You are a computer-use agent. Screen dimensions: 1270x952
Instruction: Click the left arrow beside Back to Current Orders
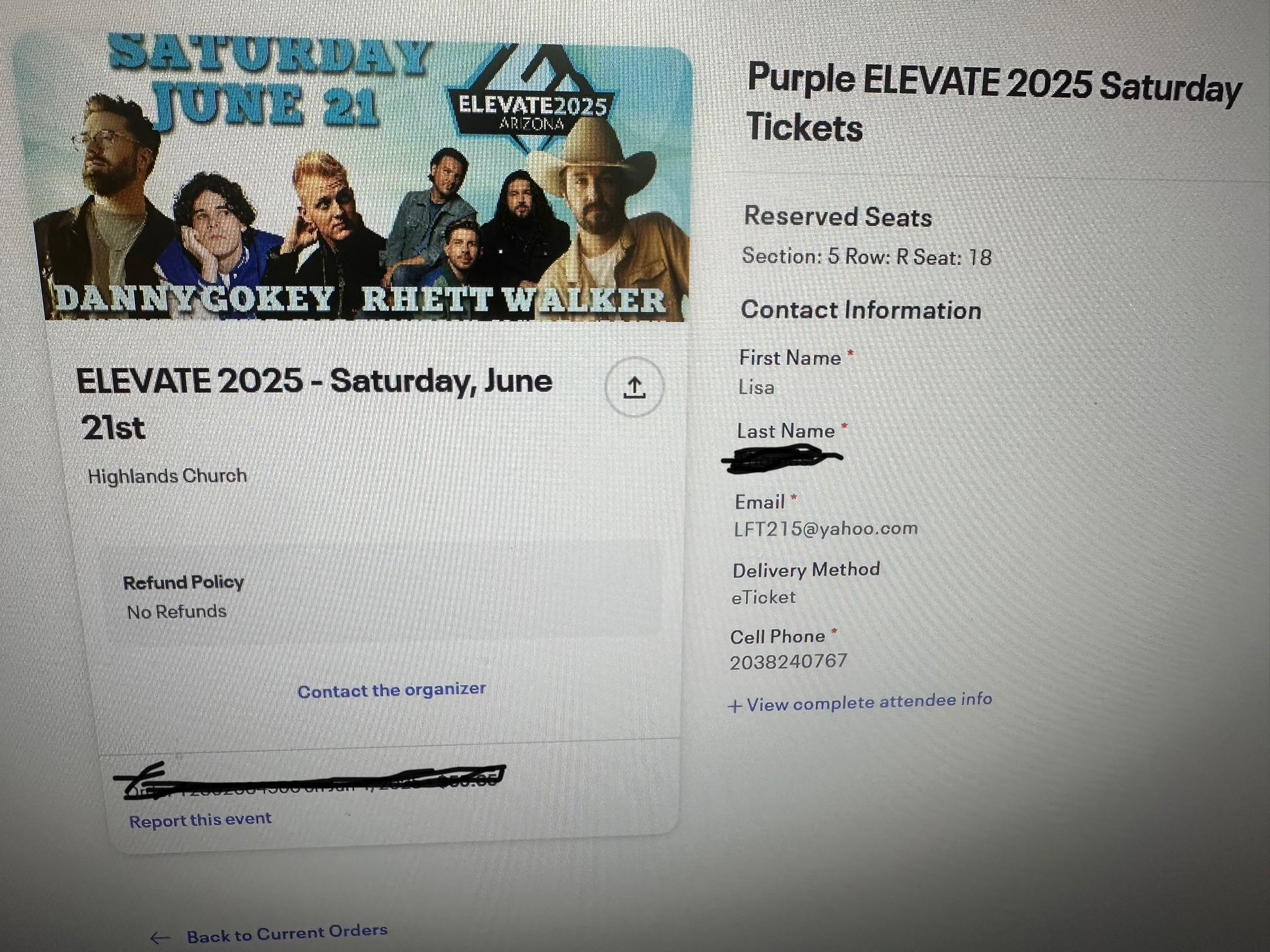(160, 937)
